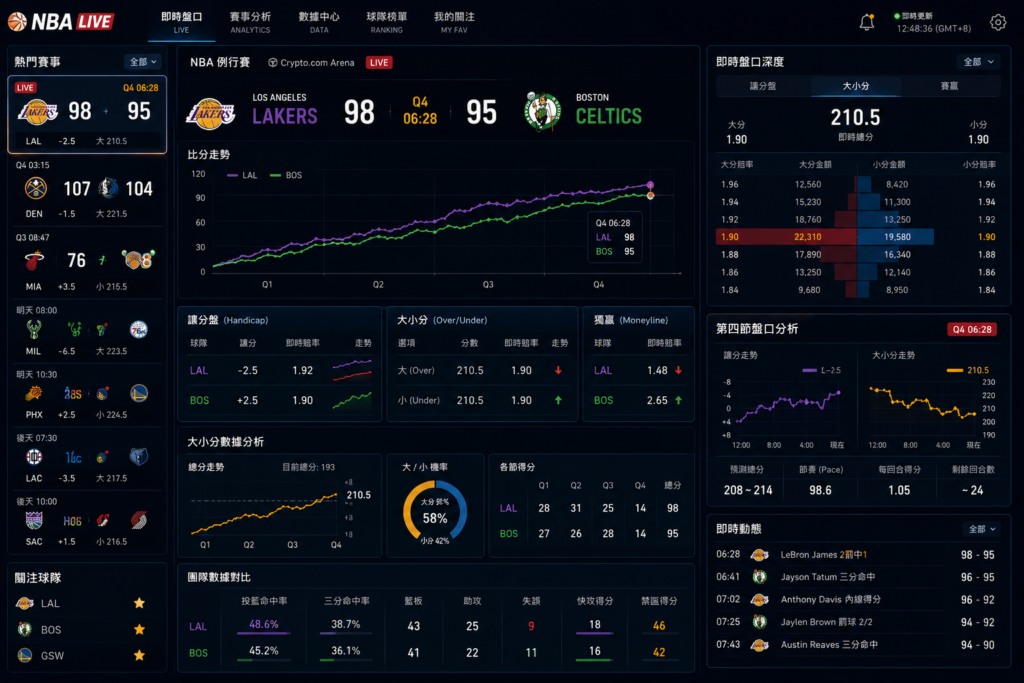Click the 58% over/under probability donut
The image size is (1024, 683).
click(435, 513)
